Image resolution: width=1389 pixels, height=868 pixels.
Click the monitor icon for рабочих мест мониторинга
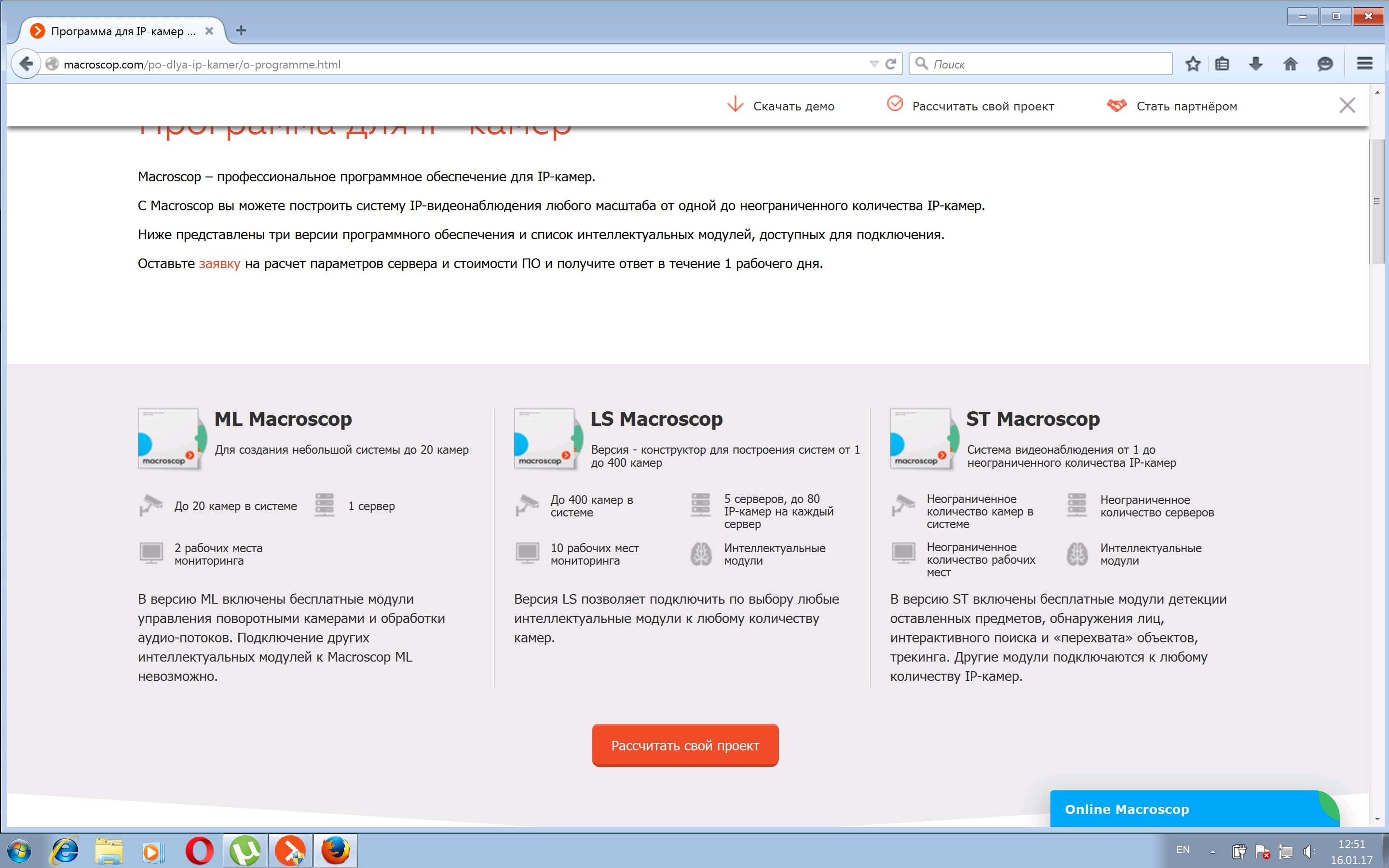coord(151,553)
